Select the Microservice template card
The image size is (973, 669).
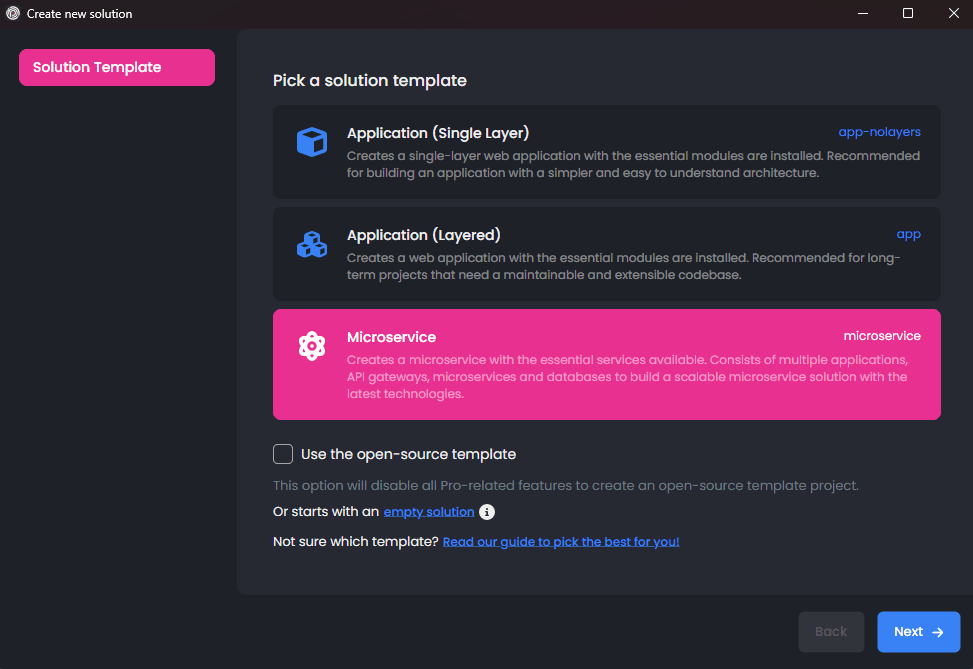(606, 364)
